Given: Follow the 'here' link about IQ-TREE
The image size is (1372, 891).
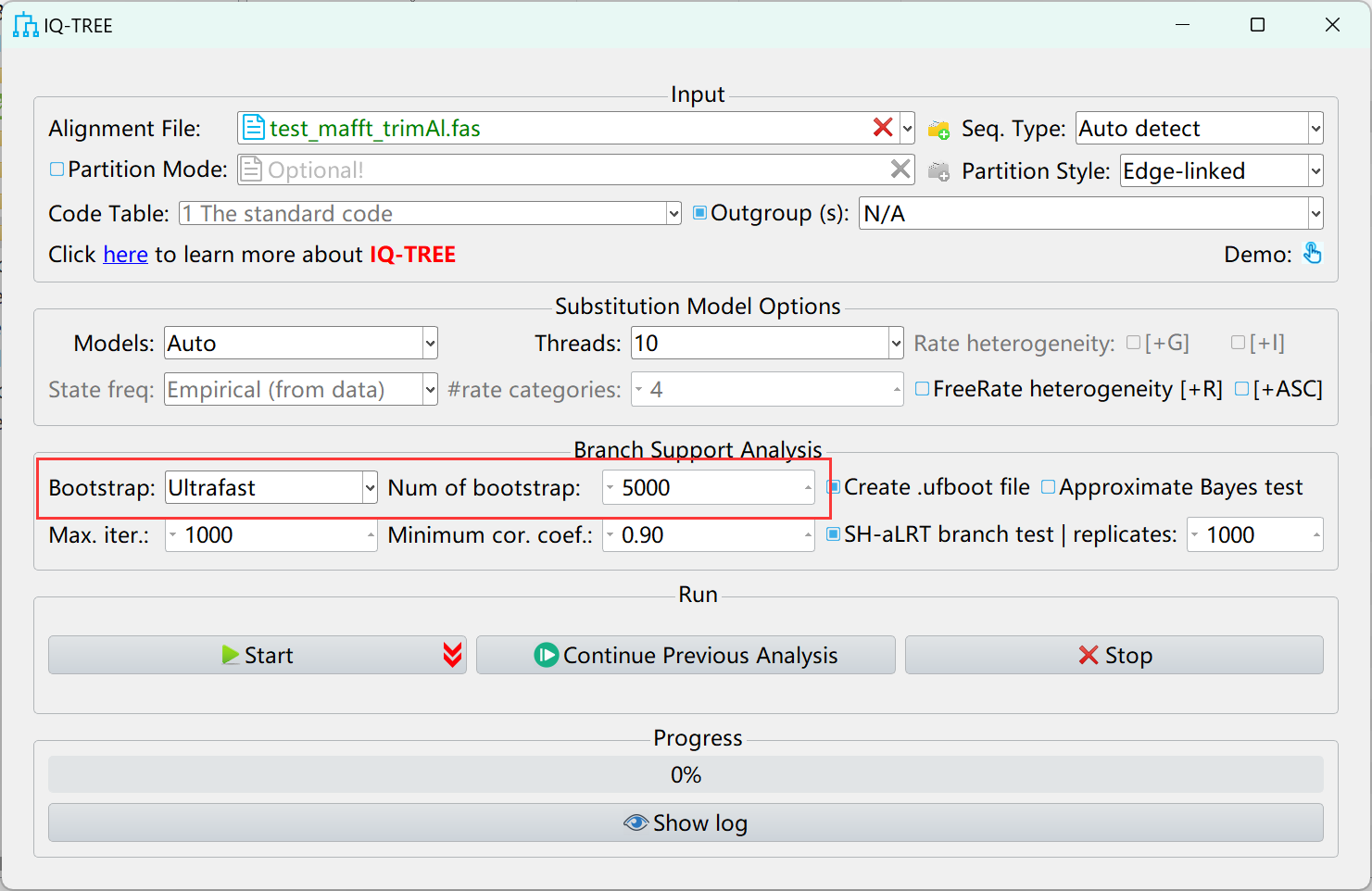Looking at the screenshot, I should [125, 255].
